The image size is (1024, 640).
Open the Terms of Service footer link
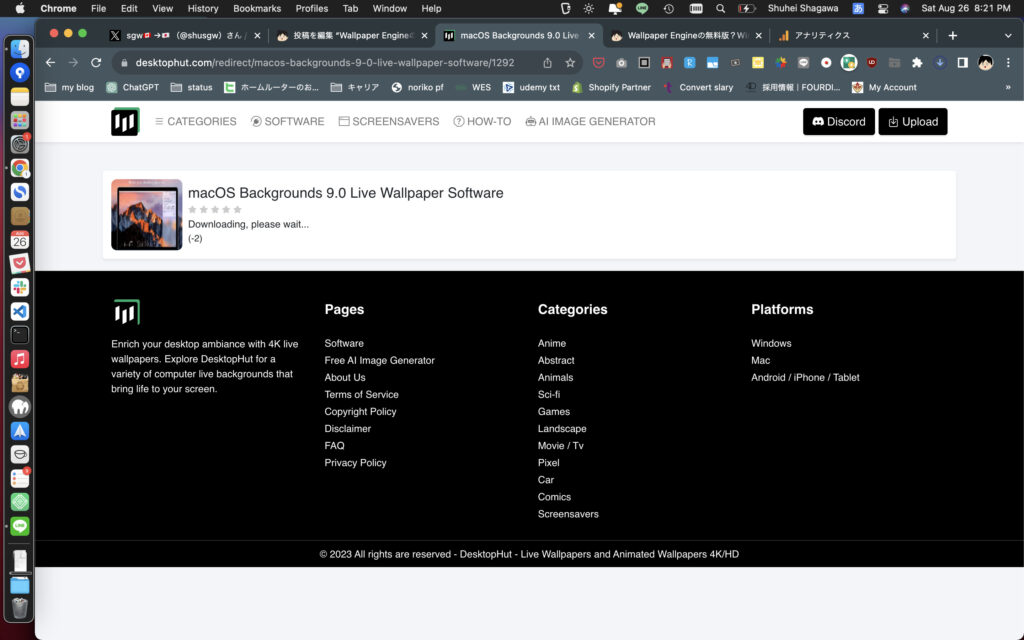(361, 394)
